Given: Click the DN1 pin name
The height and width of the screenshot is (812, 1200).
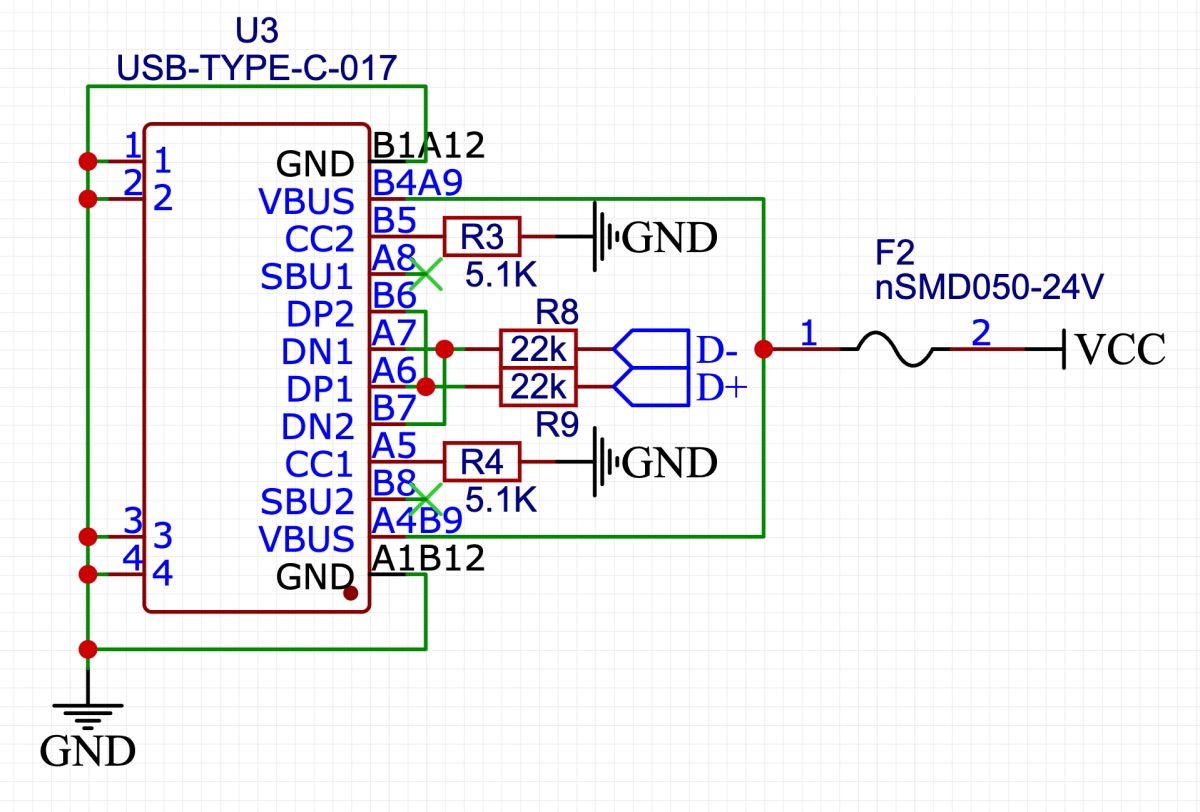Looking at the screenshot, I should pos(320,352).
